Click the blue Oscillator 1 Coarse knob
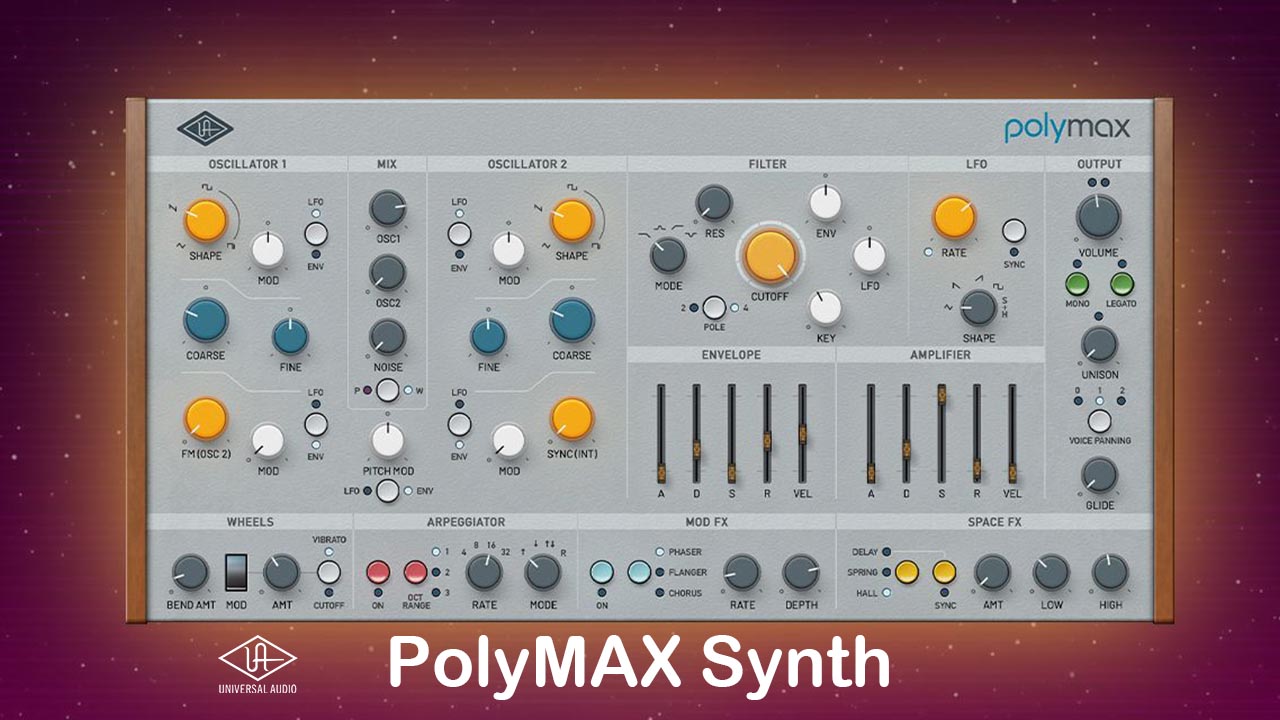The width and height of the screenshot is (1280, 720). pyautogui.click(x=206, y=320)
